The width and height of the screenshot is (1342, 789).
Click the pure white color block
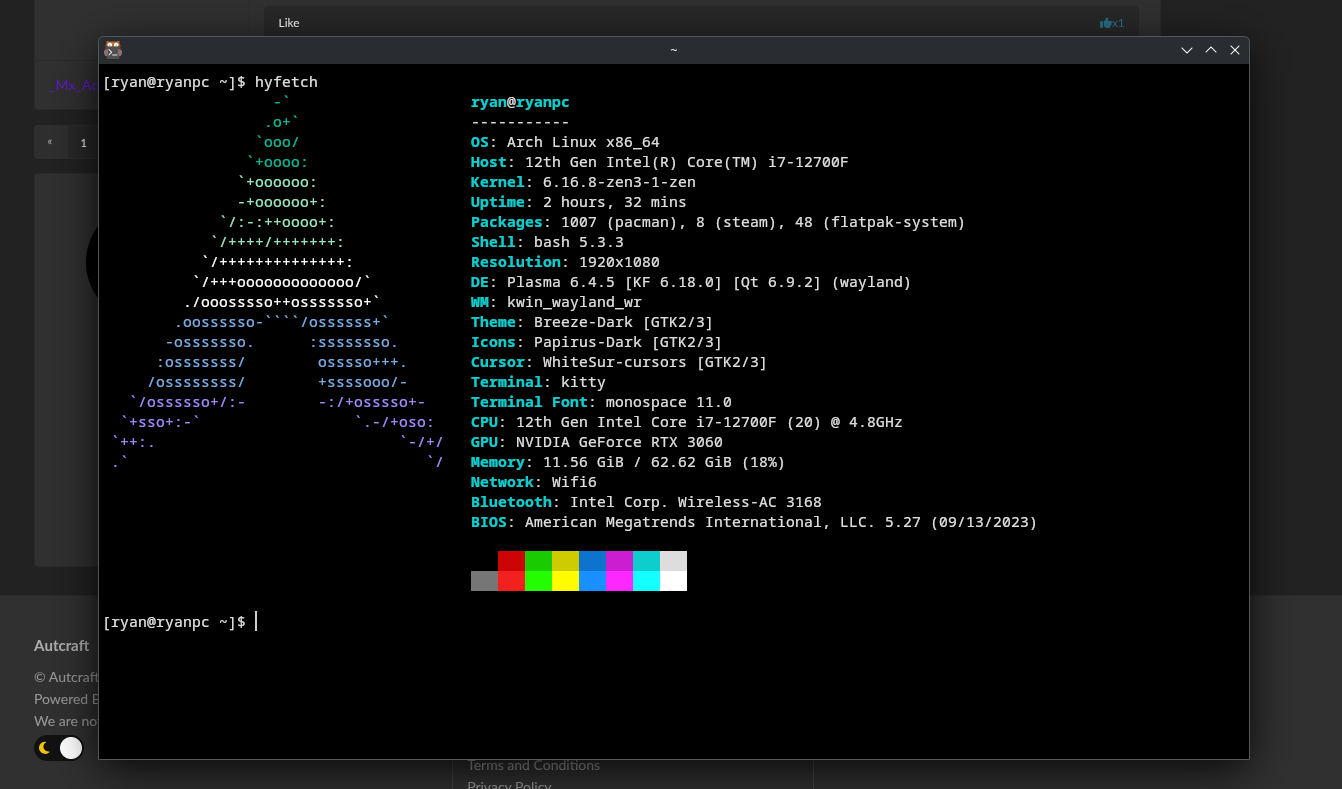[x=673, y=581]
